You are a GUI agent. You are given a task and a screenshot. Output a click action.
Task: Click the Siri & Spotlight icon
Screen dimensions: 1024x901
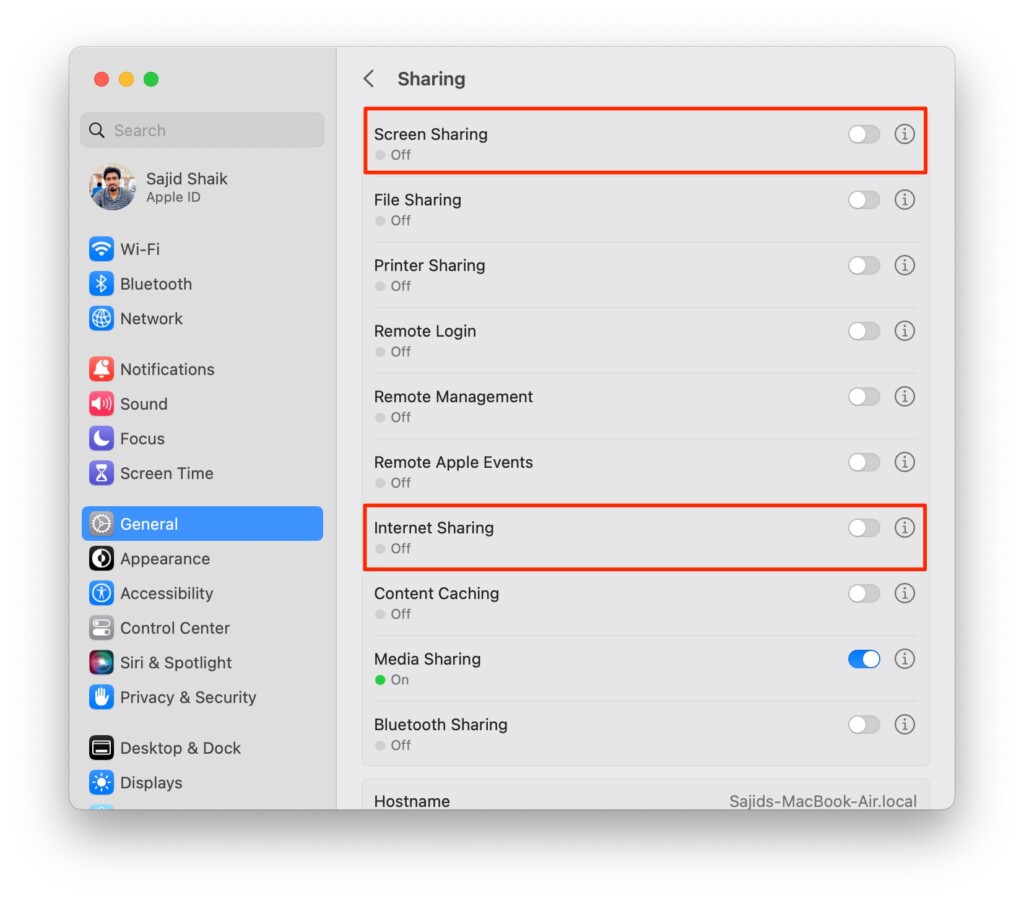click(x=101, y=662)
